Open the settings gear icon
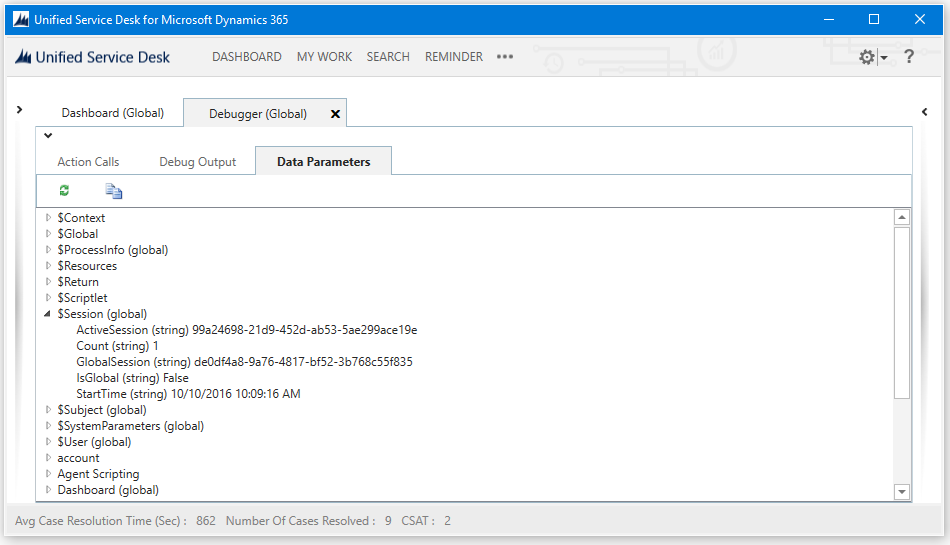 coord(867,57)
